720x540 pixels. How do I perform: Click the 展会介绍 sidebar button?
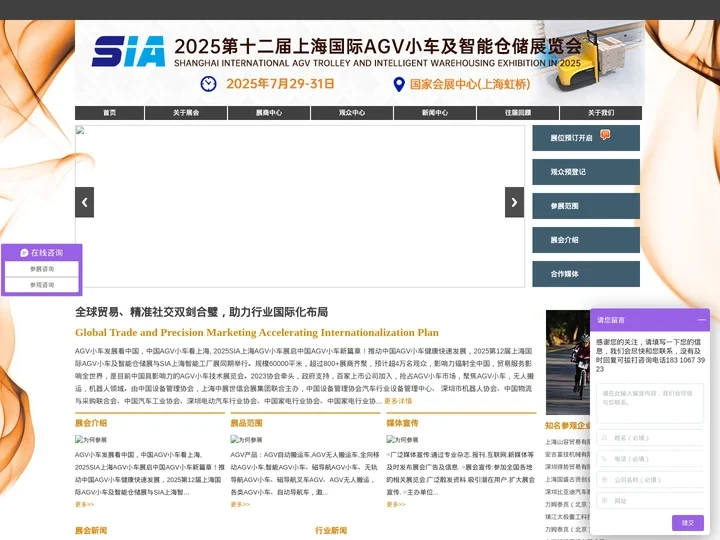pyautogui.click(x=586, y=240)
